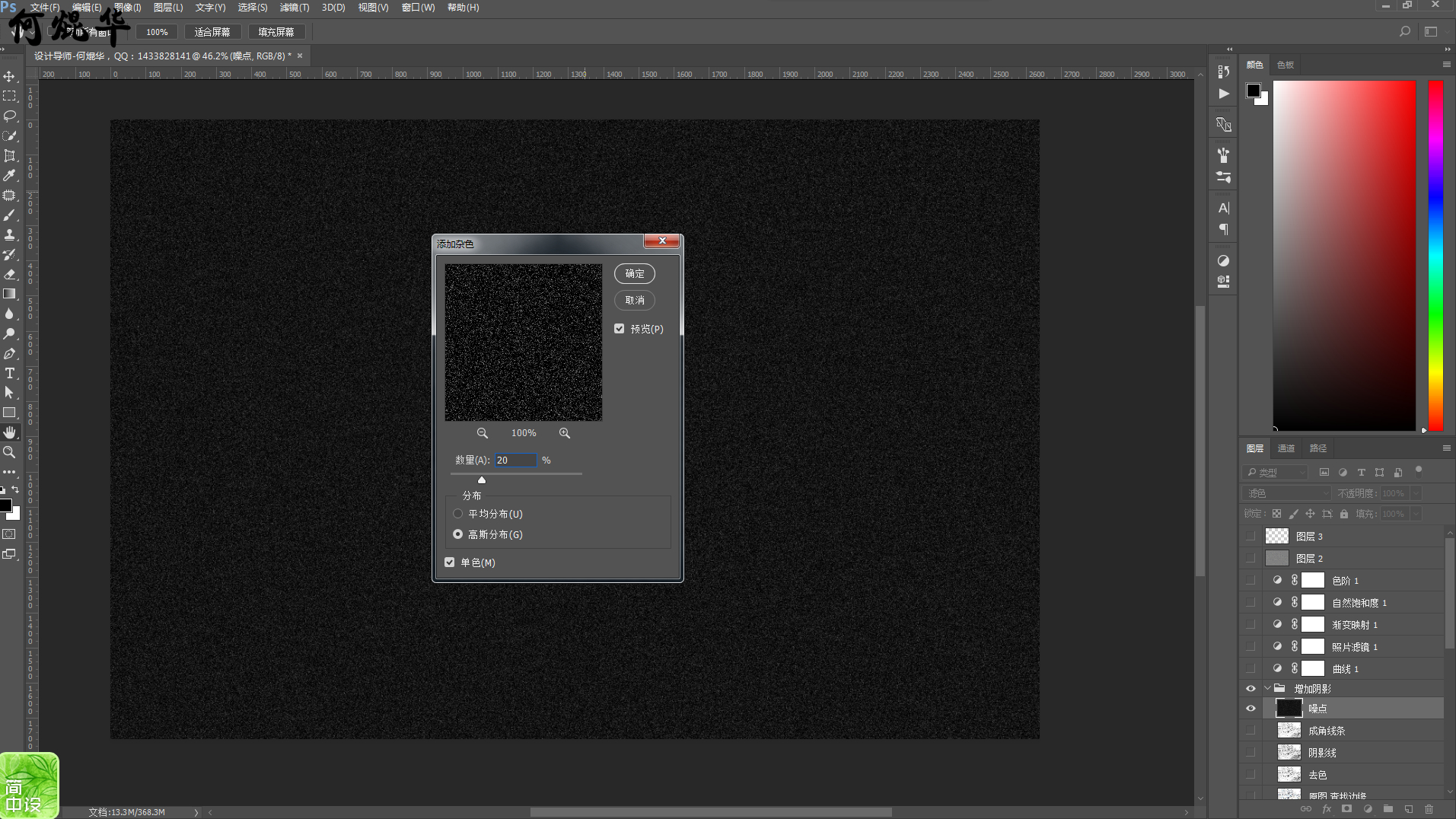This screenshot has width=1456, height=819.
Task: Open the 滤镜(T) filter menu
Action: pyautogui.click(x=294, y=8)
